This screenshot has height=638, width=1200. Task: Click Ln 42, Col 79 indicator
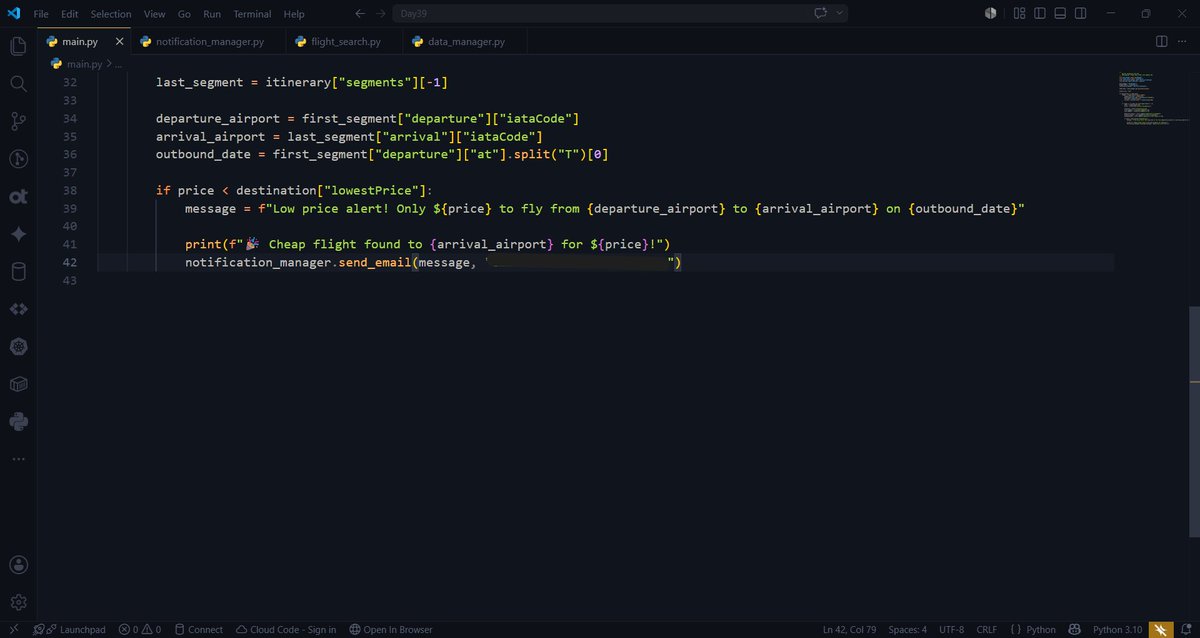pos(850,629)
